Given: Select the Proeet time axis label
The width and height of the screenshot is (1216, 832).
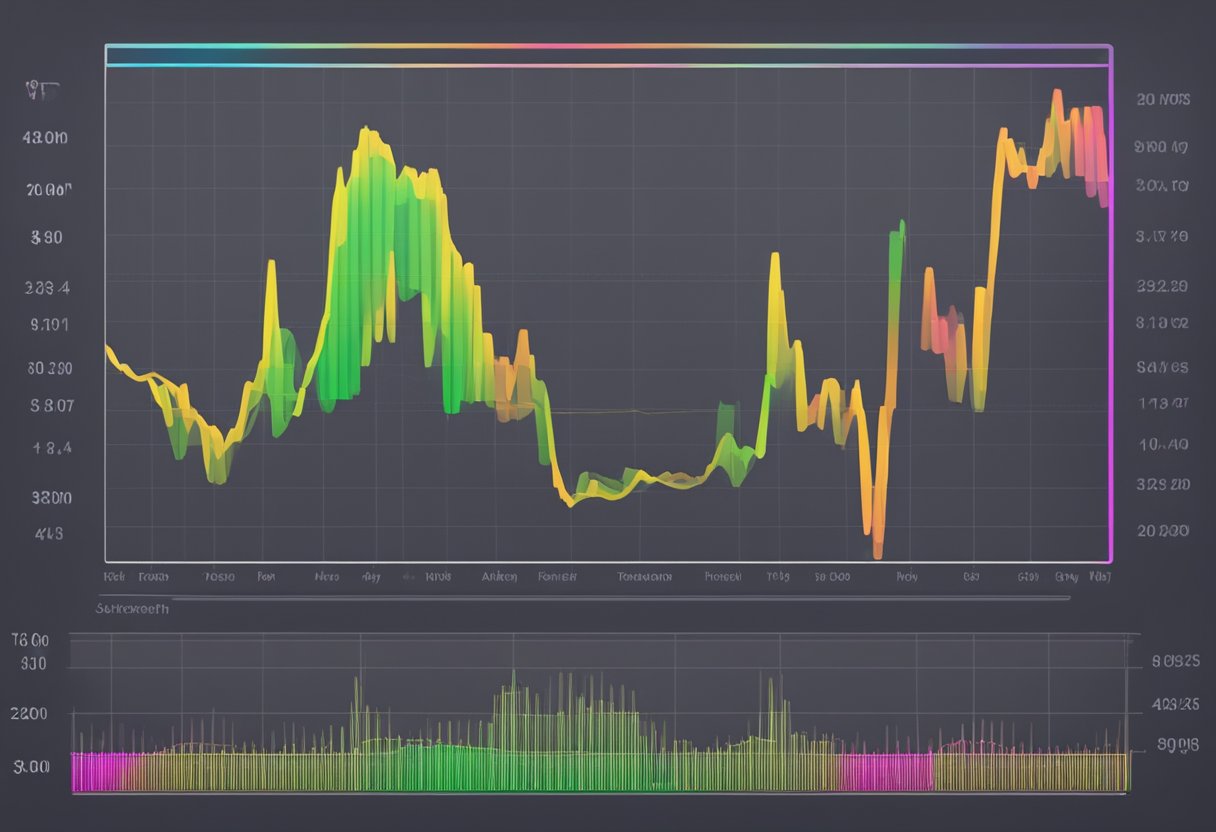Looking at the screenshot, I should coord(722,577).
